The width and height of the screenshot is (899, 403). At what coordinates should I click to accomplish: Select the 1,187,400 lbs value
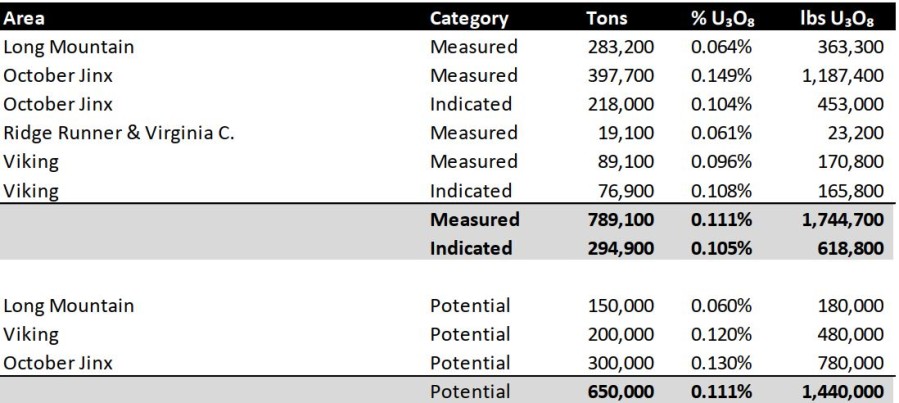pyautogui.click(x=843, y=76)
